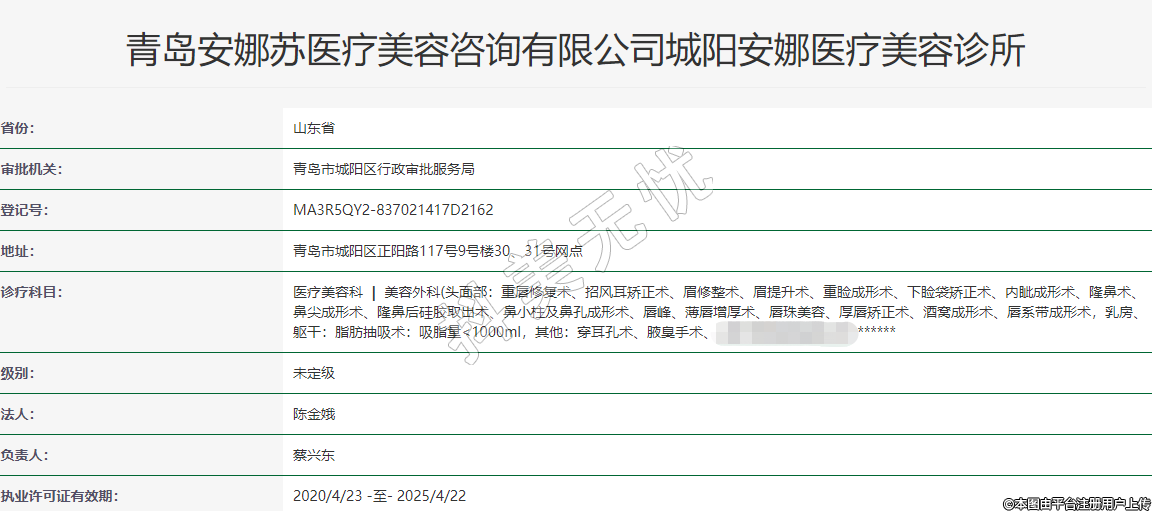Click the 级别 row label
The height and width of the screenshot is (511, 1152).
[17, 373]
